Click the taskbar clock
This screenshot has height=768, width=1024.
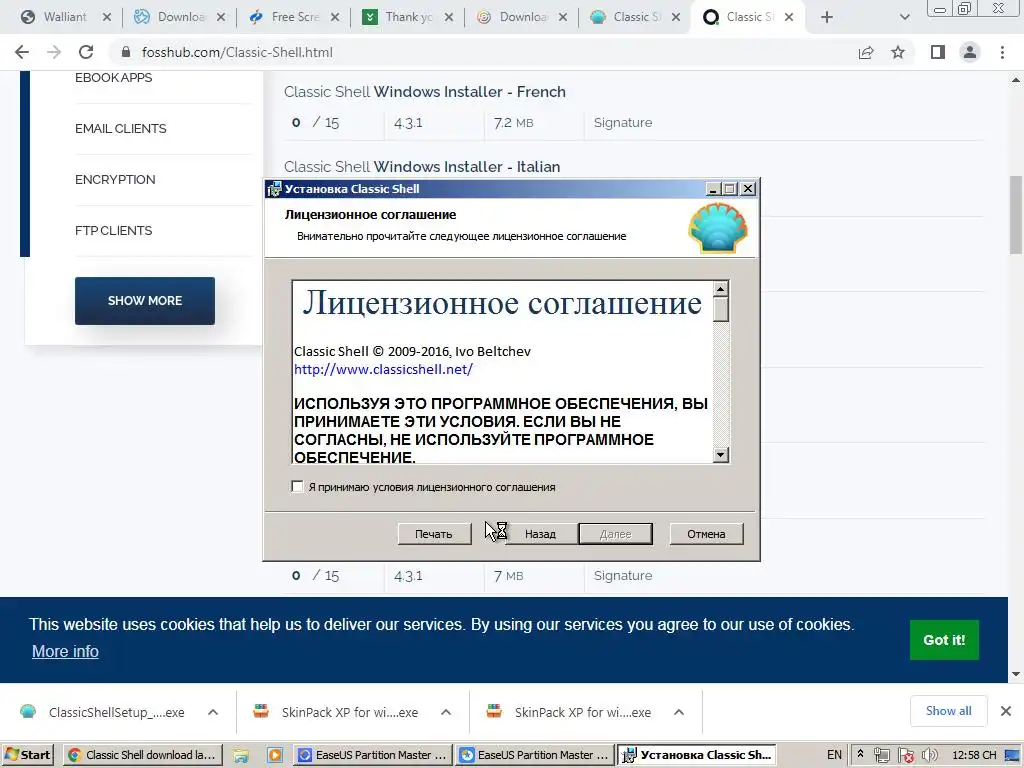[974, 755]
